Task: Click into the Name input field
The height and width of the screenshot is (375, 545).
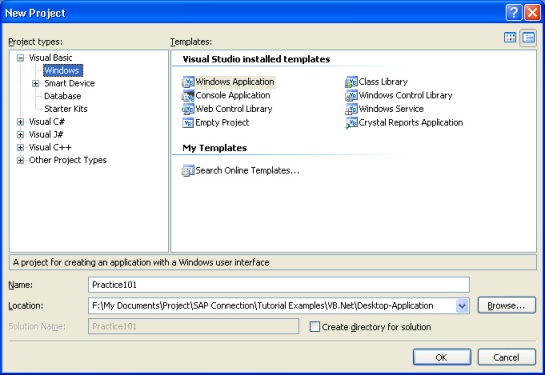Action: coord(279,285)
